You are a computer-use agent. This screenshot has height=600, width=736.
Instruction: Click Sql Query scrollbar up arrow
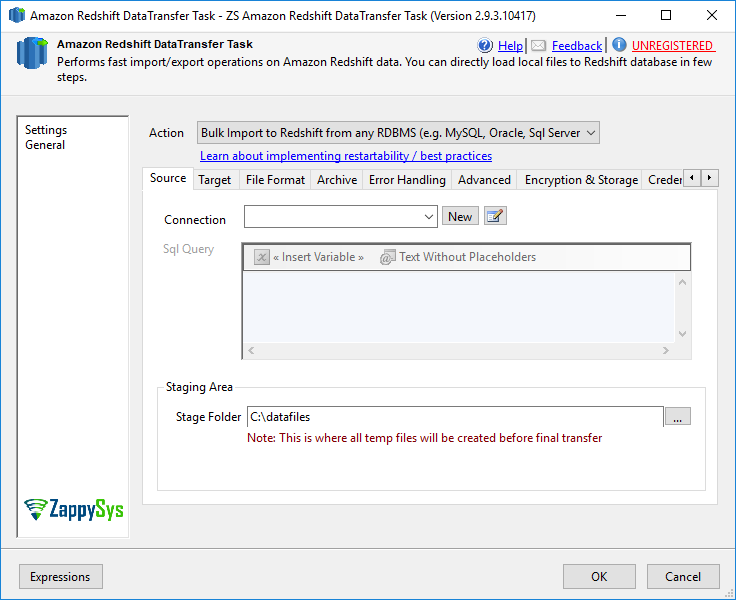coord(682,282)
